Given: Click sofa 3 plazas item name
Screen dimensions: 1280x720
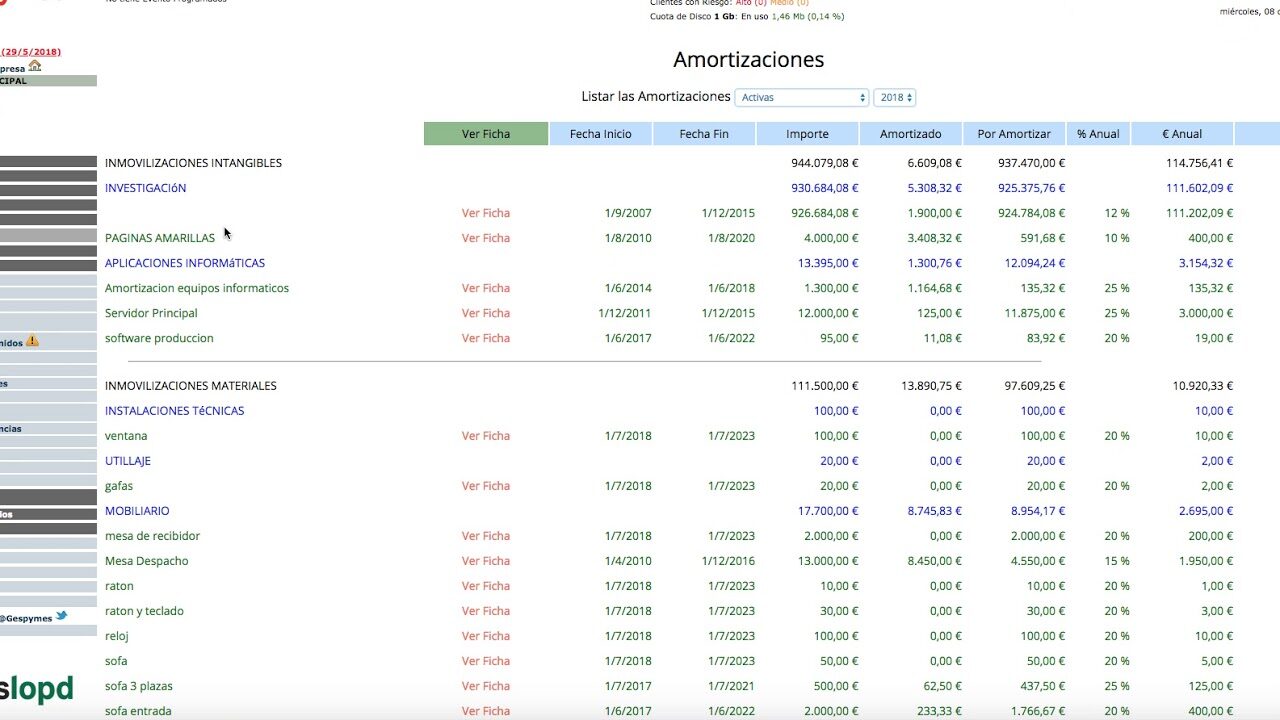Looking at the screenshot, I should coord(139,686).
